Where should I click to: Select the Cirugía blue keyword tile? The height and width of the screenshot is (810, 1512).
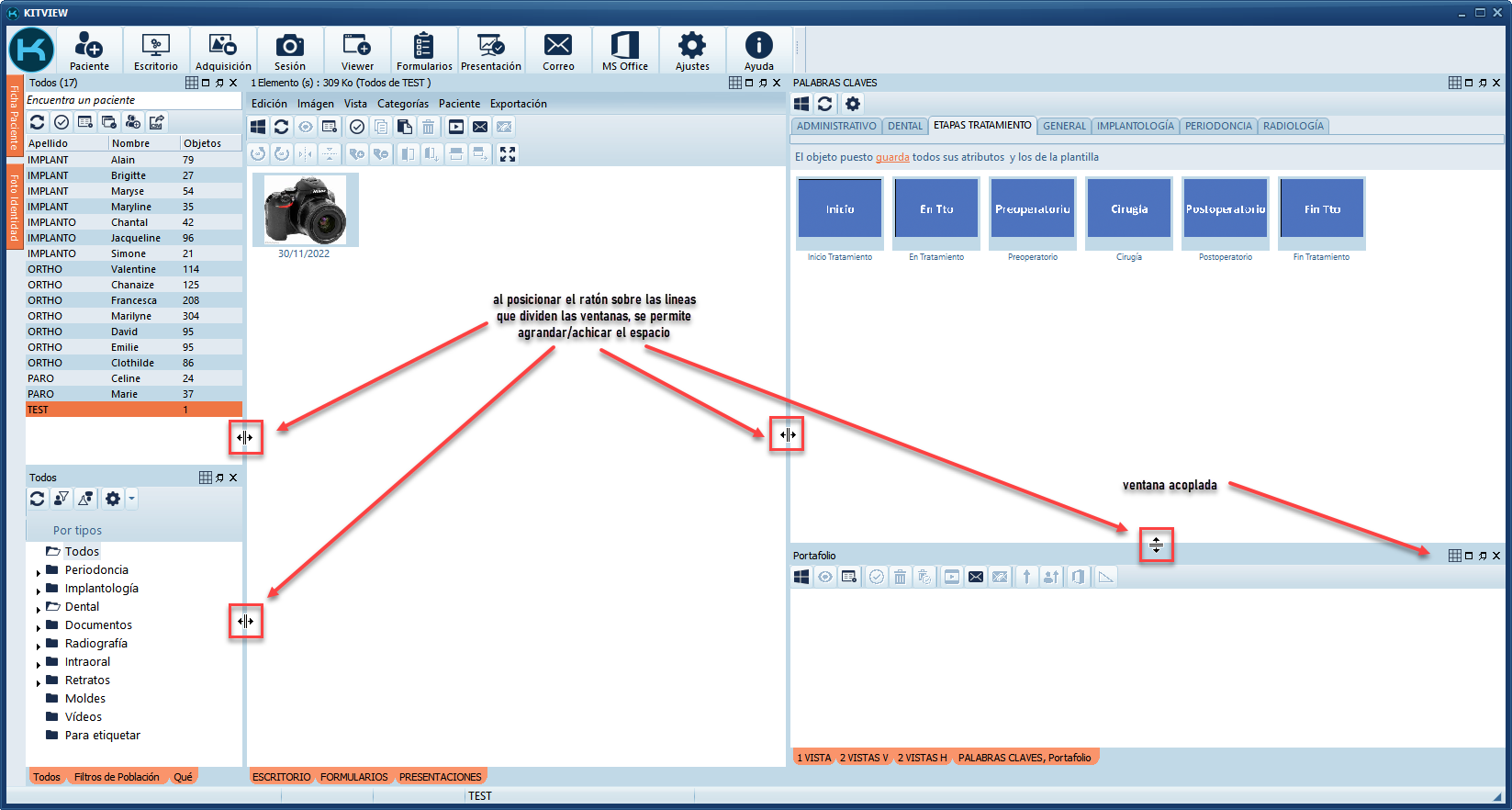[x=1128, y=209]
